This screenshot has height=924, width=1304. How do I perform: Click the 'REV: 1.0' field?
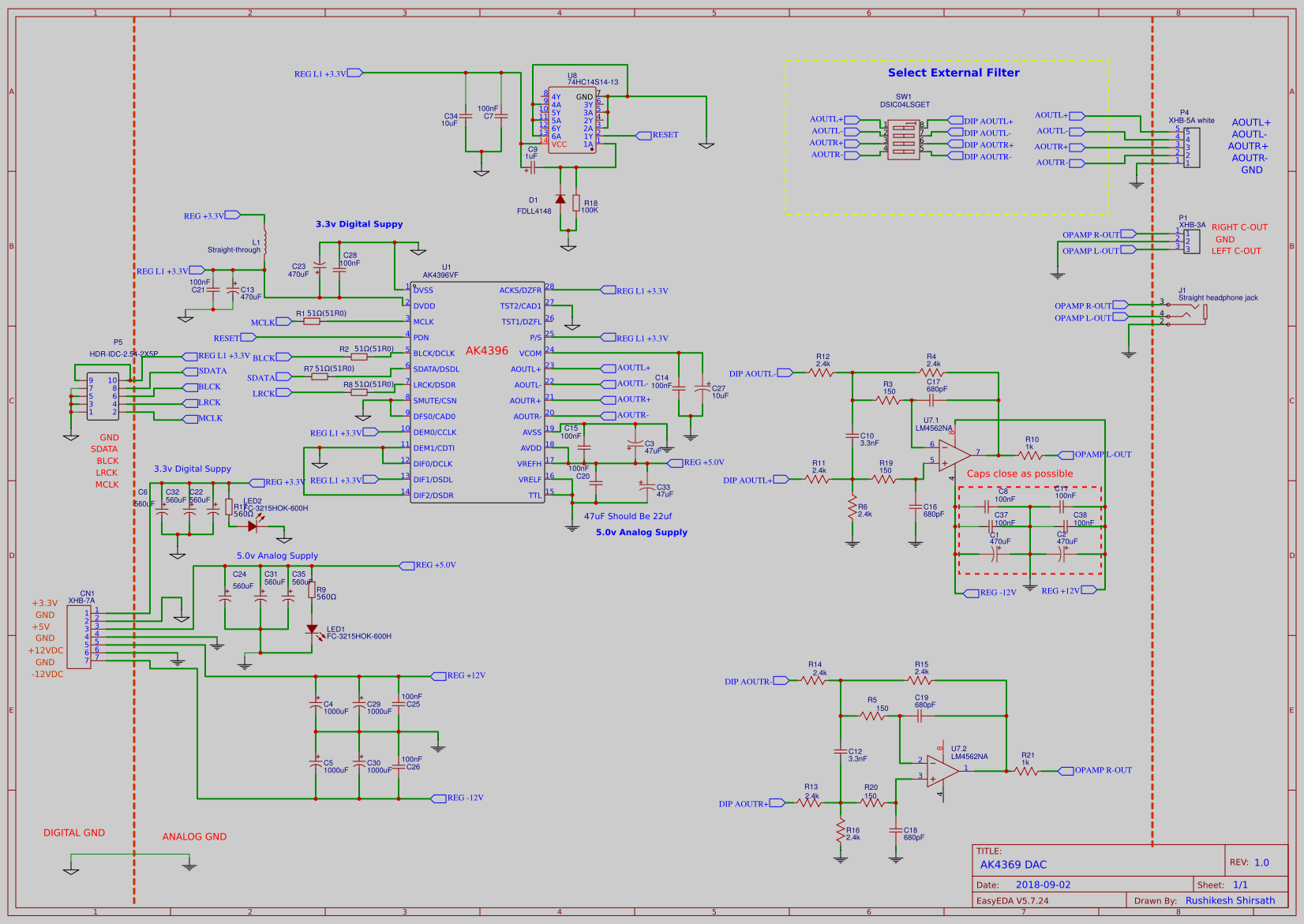(1249, 862)
